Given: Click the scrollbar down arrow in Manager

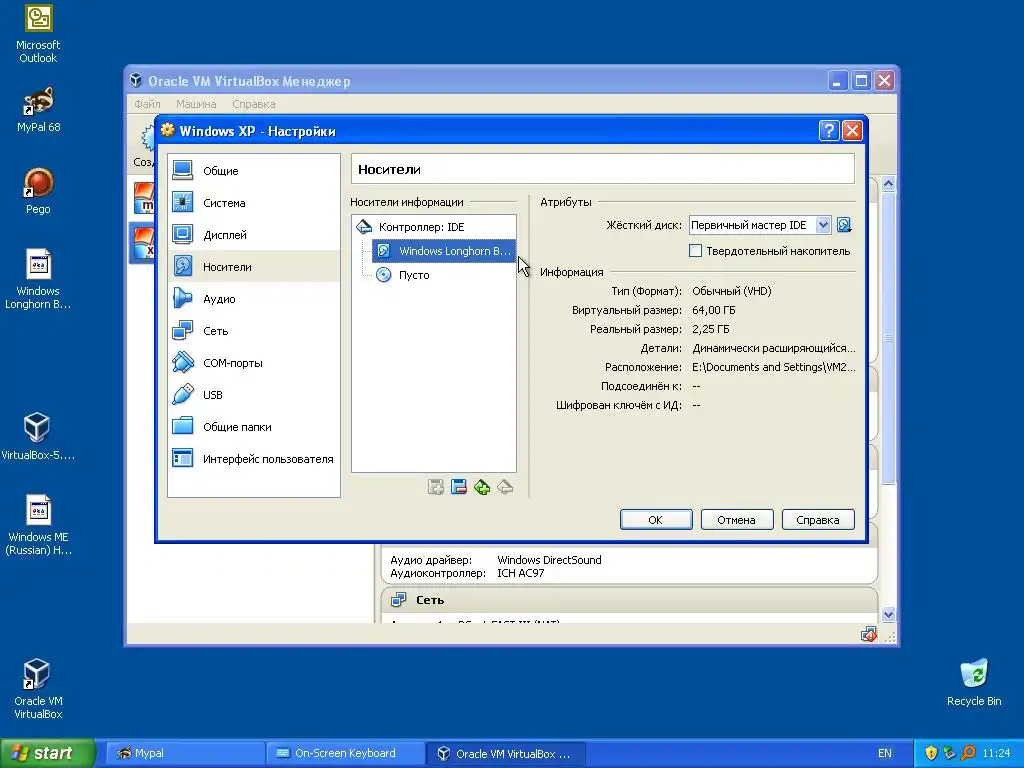Looking at the screenshot, I should tap(888, 615).
